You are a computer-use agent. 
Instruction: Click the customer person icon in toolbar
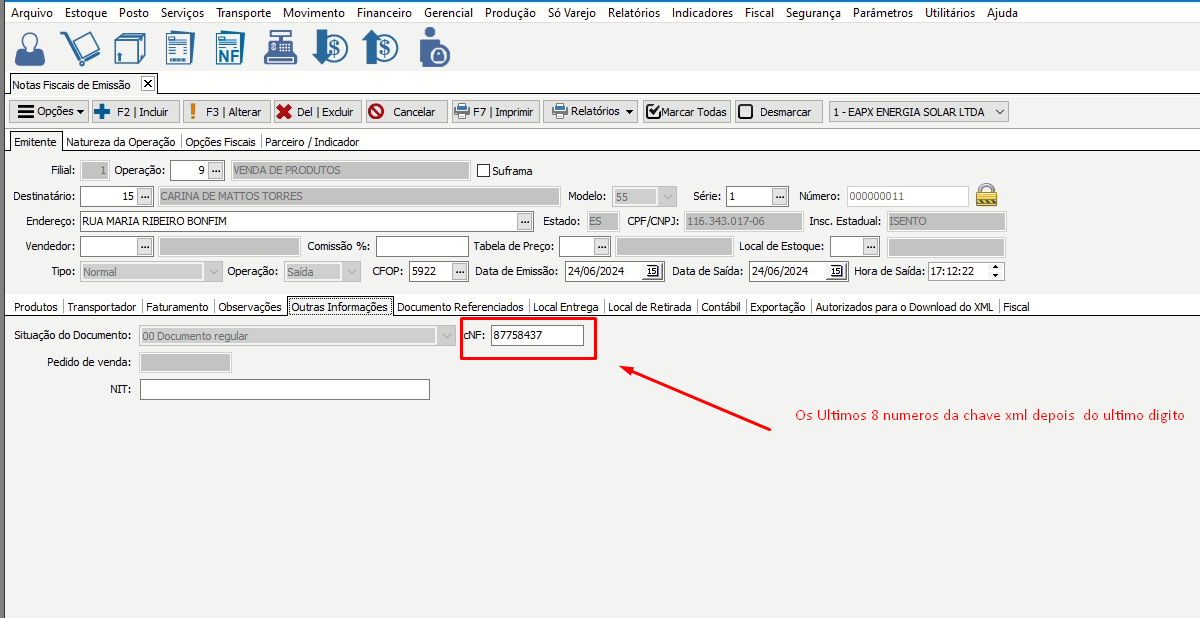point(30,48)
